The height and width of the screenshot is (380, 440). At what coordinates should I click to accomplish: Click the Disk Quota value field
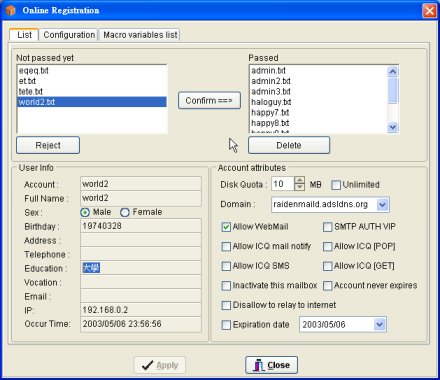point(283,184)
